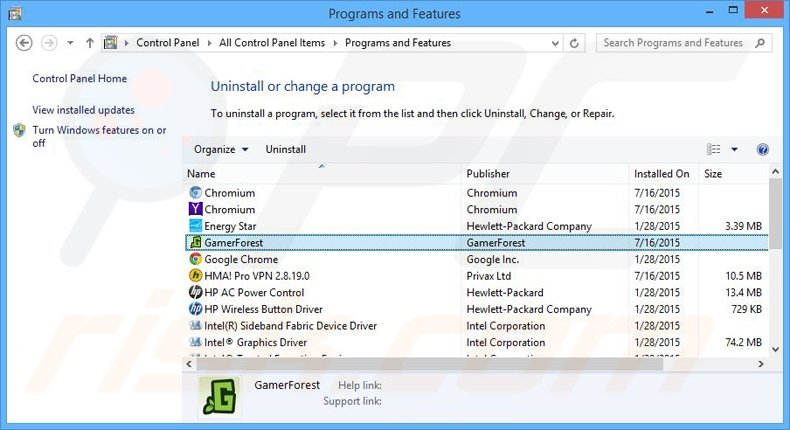Open Control Panel Home link
This screenshot has height=430, width=790.
click(80, 79)
